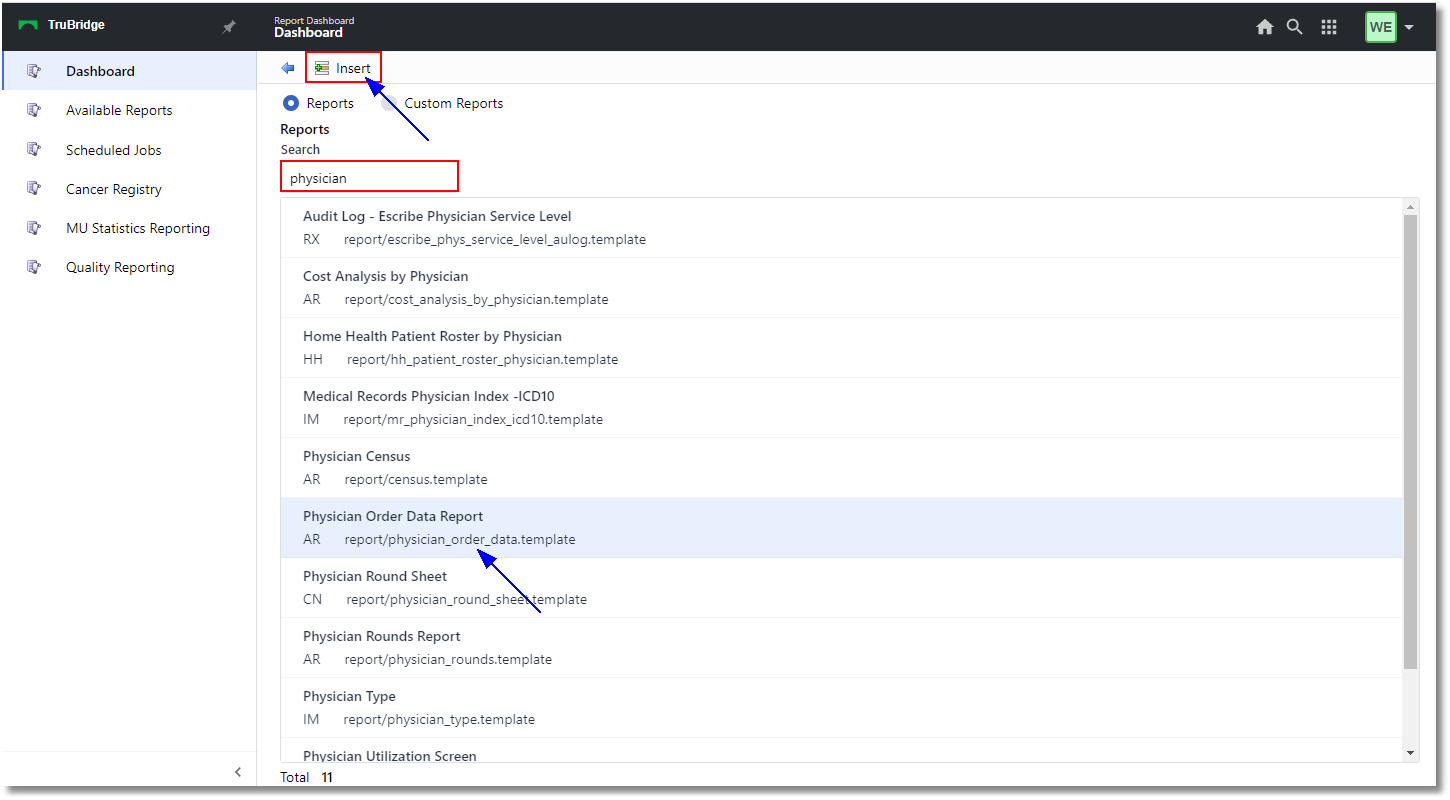Viewport: 1450px width, 800px height.
Task: Click the report list scrollbar thumb
Action: click(1410, 440)
